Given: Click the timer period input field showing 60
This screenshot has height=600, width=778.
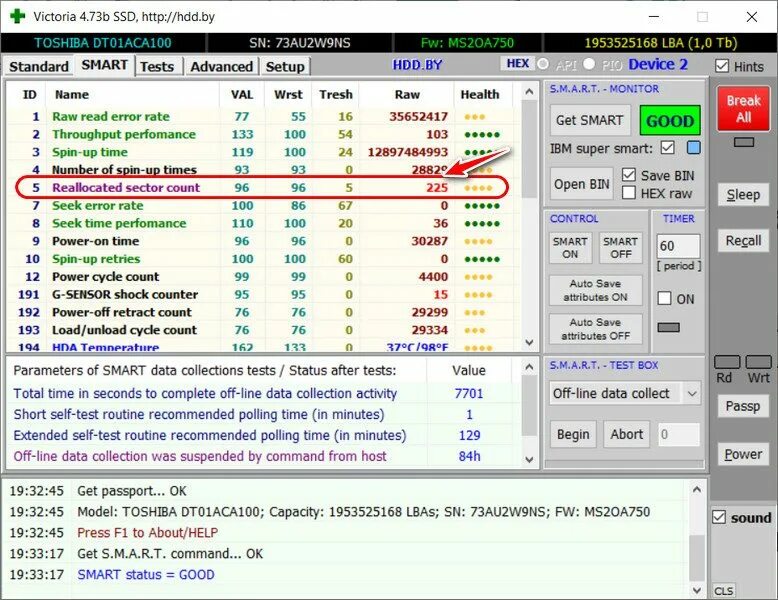Looking at the screenshot, I should (678, 246).
